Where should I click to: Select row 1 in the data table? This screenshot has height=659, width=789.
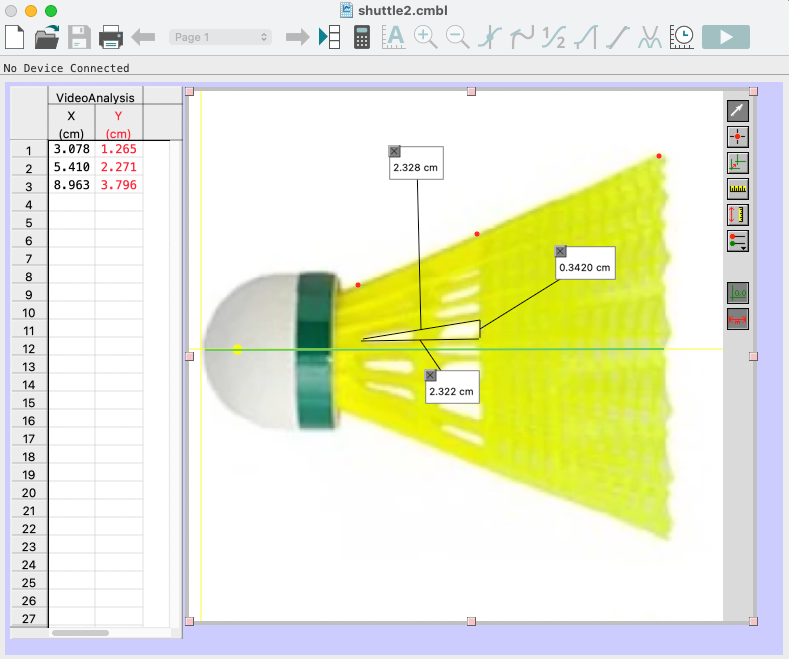pos(29,150)
